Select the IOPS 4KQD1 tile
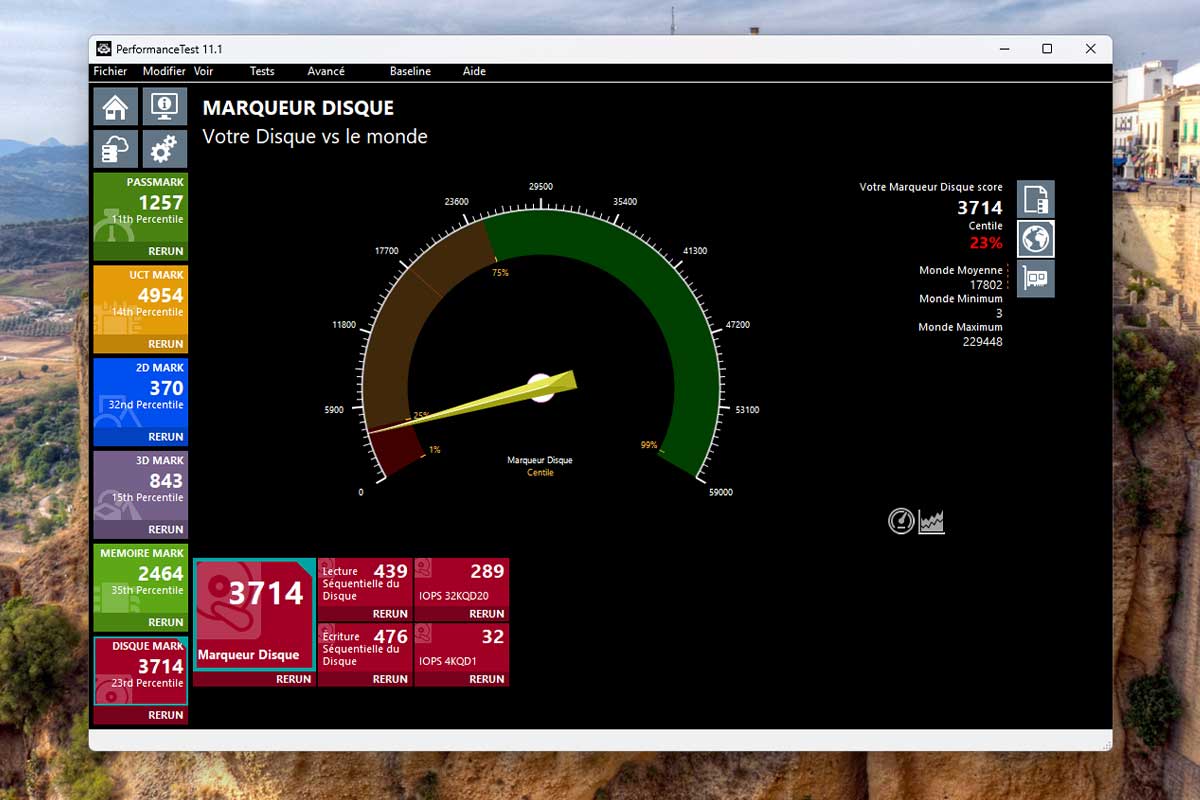This screenshot has width=1200, height=800. (462, 648)
